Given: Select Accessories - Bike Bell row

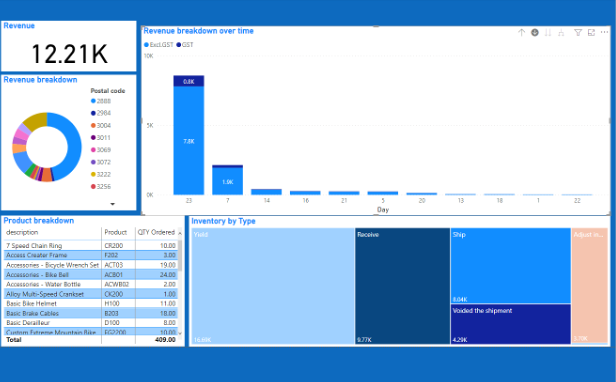Looking at the screenshot, I should (x=90, y=275).
